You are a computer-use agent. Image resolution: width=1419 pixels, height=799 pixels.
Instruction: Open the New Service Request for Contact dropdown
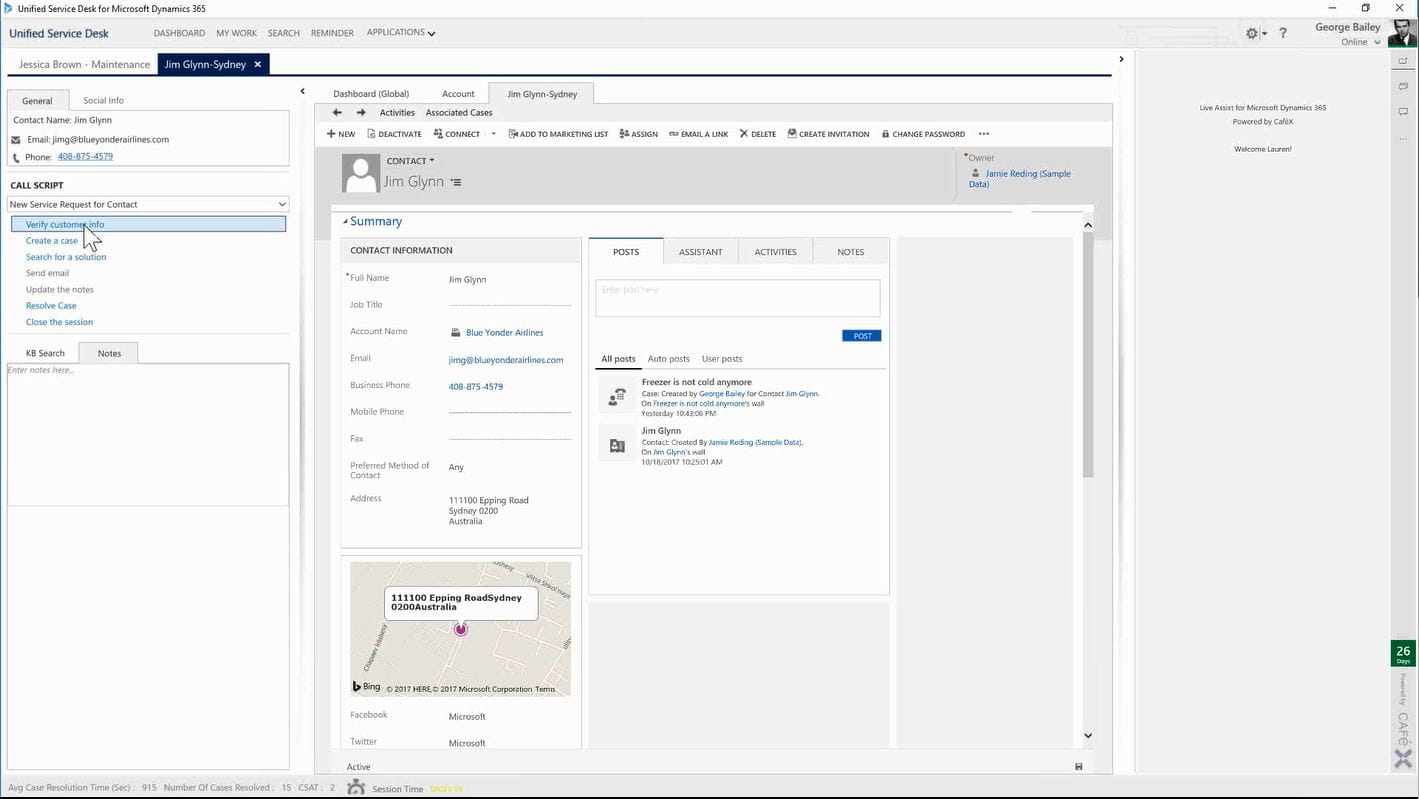click(x=281, y=204)
